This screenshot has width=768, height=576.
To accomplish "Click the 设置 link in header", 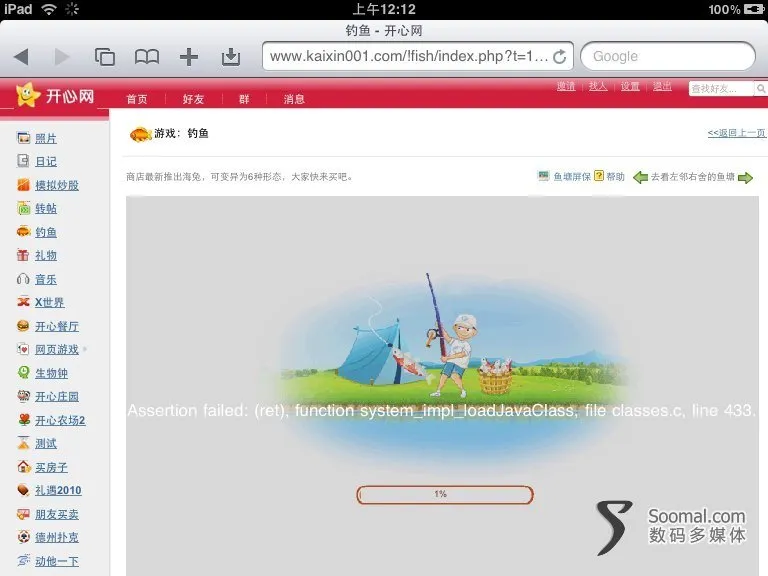I will point(630,87).
